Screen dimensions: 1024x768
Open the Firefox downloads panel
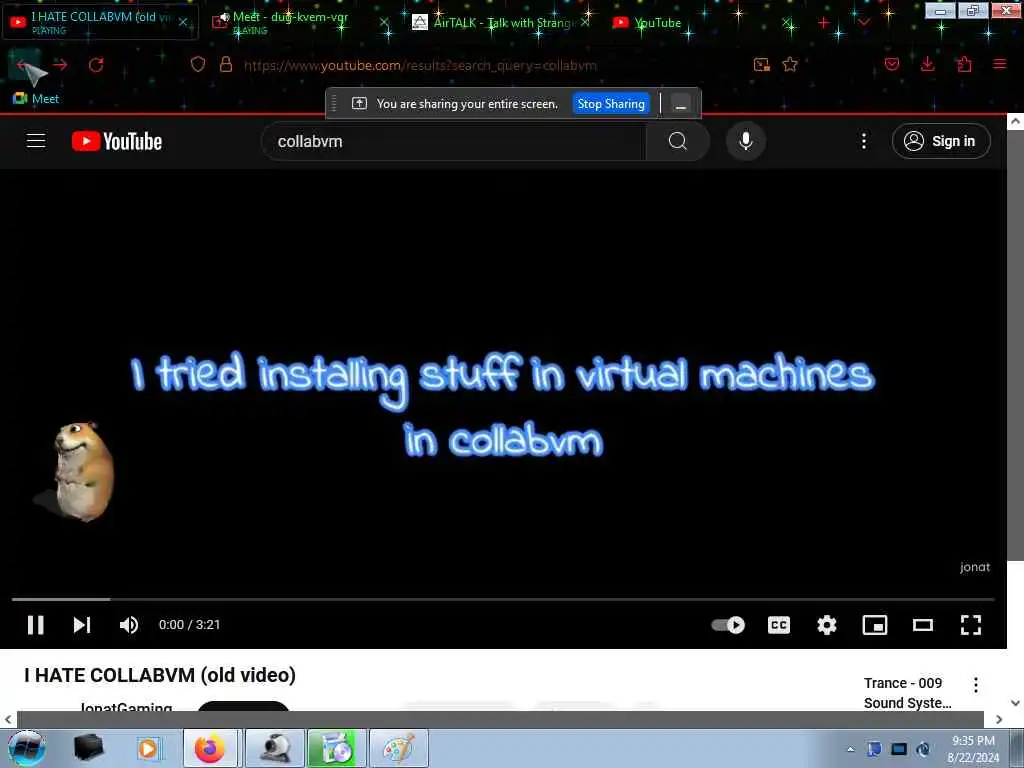click(x=927, y=64)
